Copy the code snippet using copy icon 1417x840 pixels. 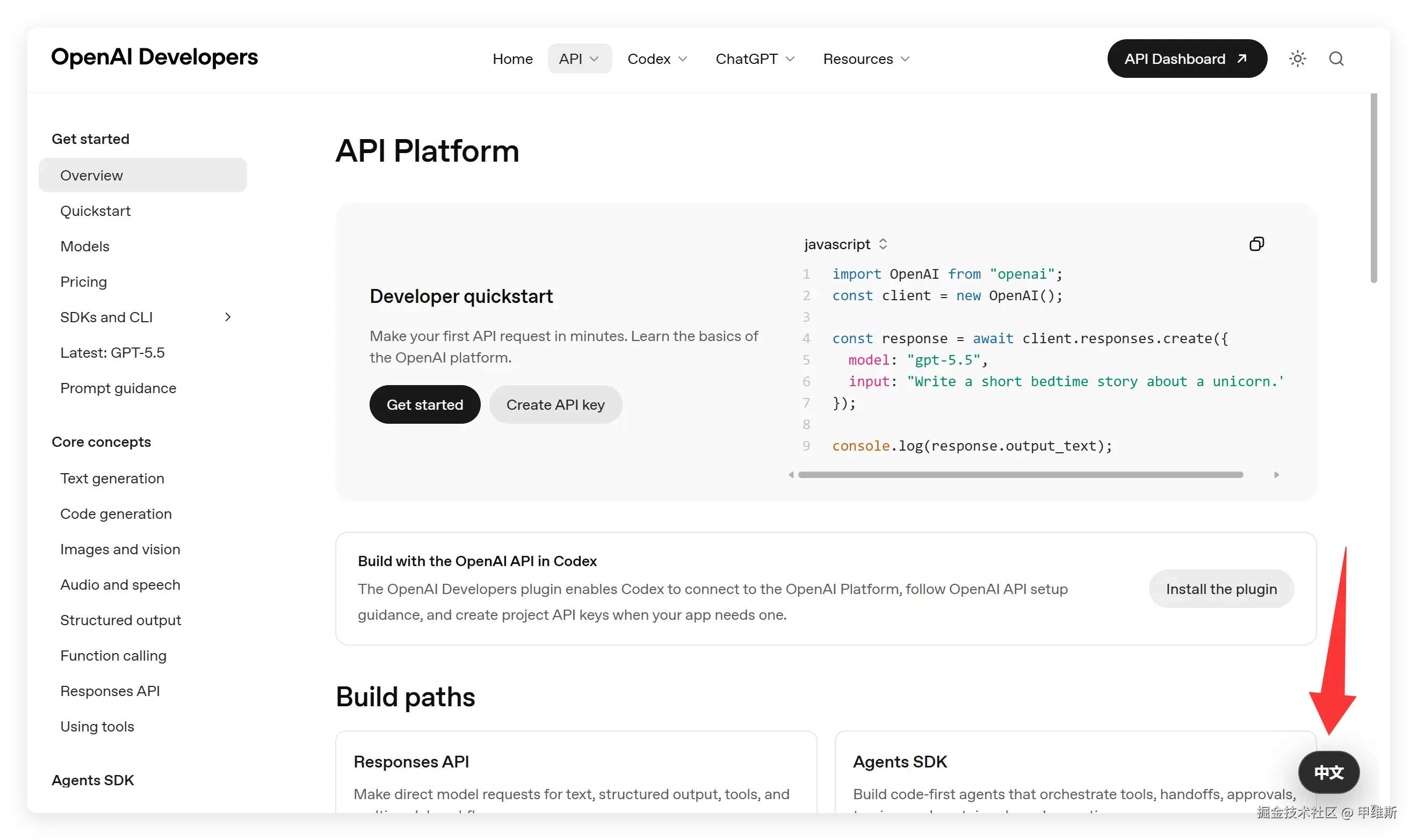1256,244
